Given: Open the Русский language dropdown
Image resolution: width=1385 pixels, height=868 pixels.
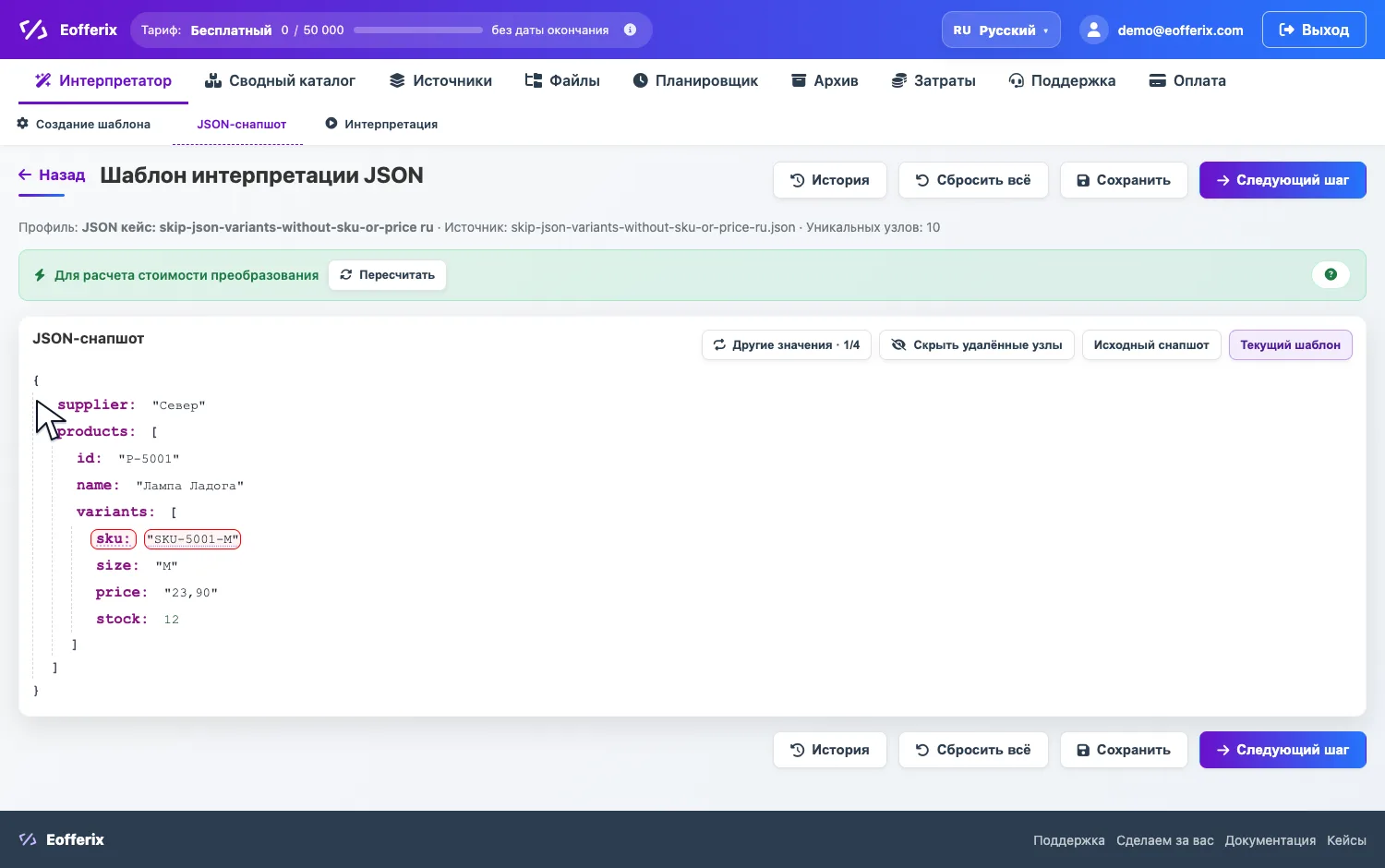Looking at the screenshot, I should 1001,30.
